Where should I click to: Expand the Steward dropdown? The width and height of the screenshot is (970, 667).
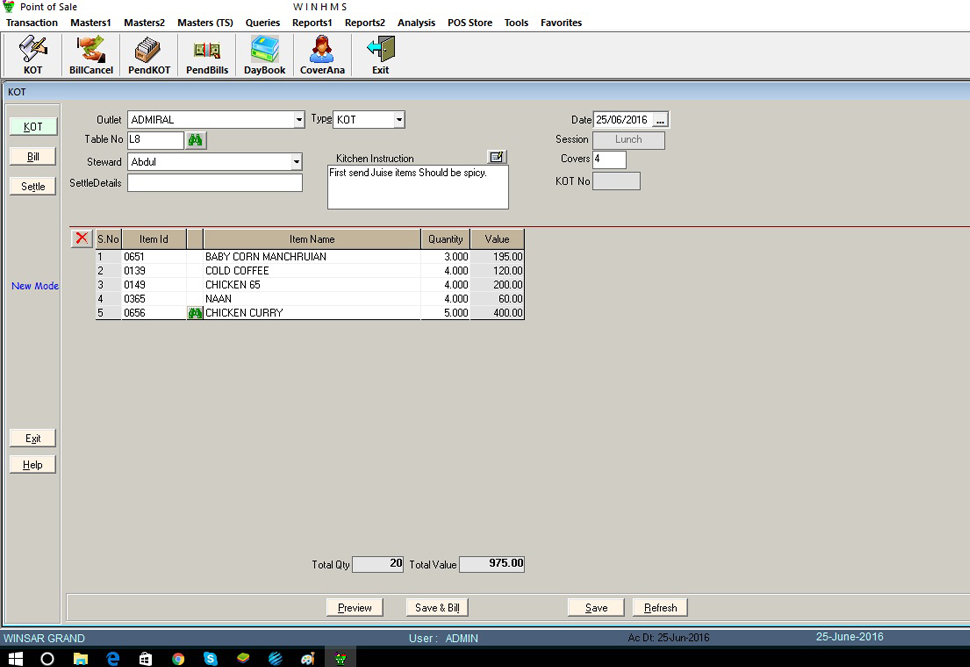296,162
